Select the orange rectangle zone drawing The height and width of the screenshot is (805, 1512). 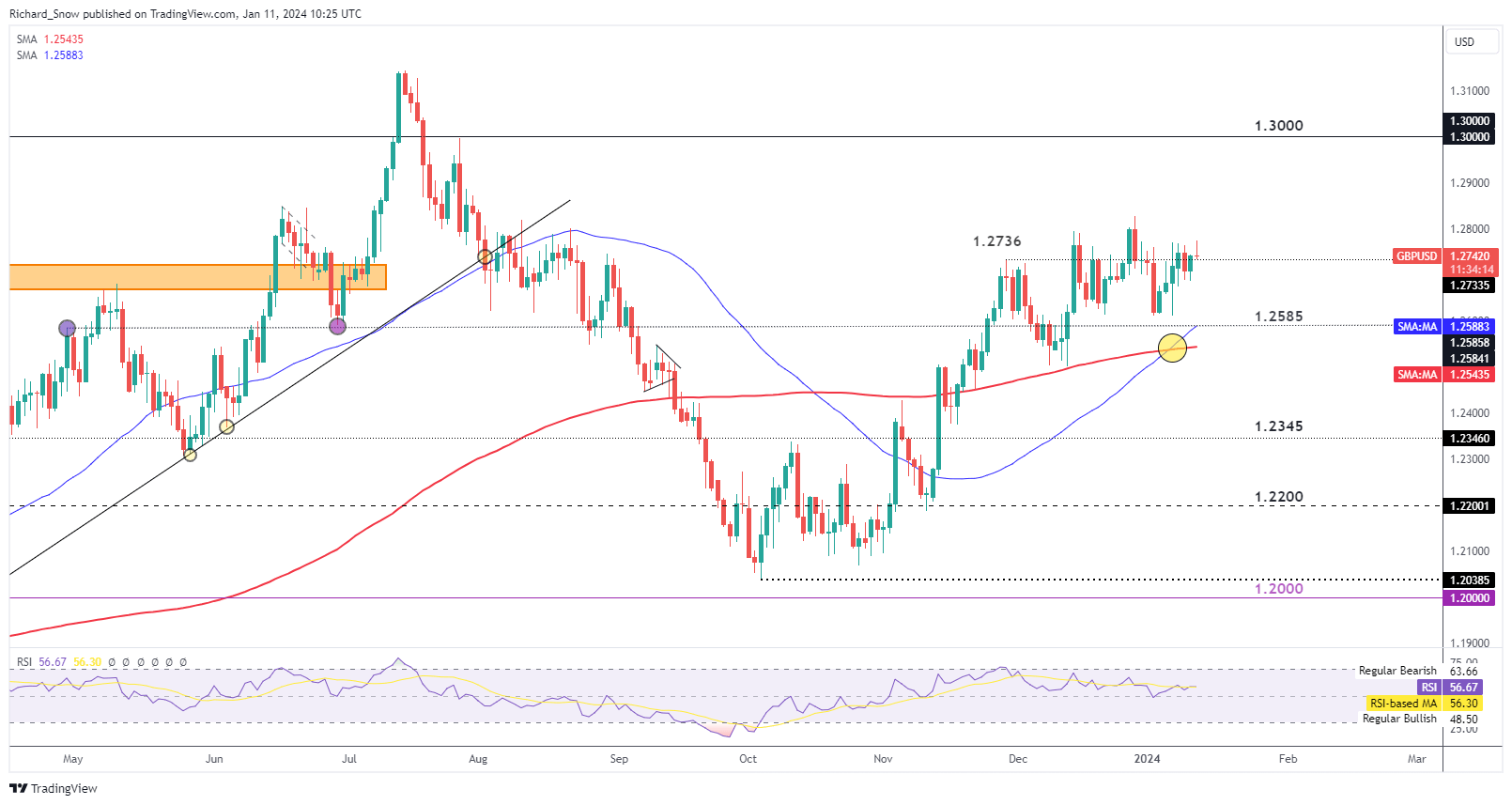pos(198,277)
